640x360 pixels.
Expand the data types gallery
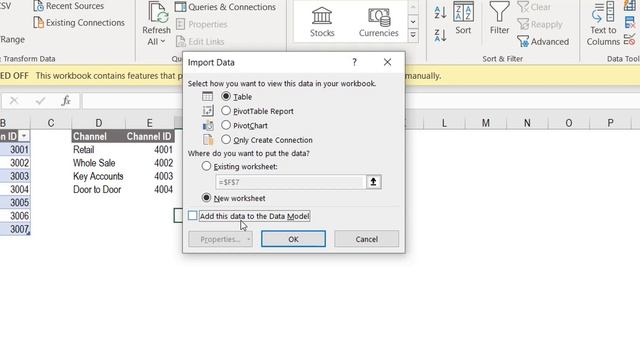click(x=413, y=36)
